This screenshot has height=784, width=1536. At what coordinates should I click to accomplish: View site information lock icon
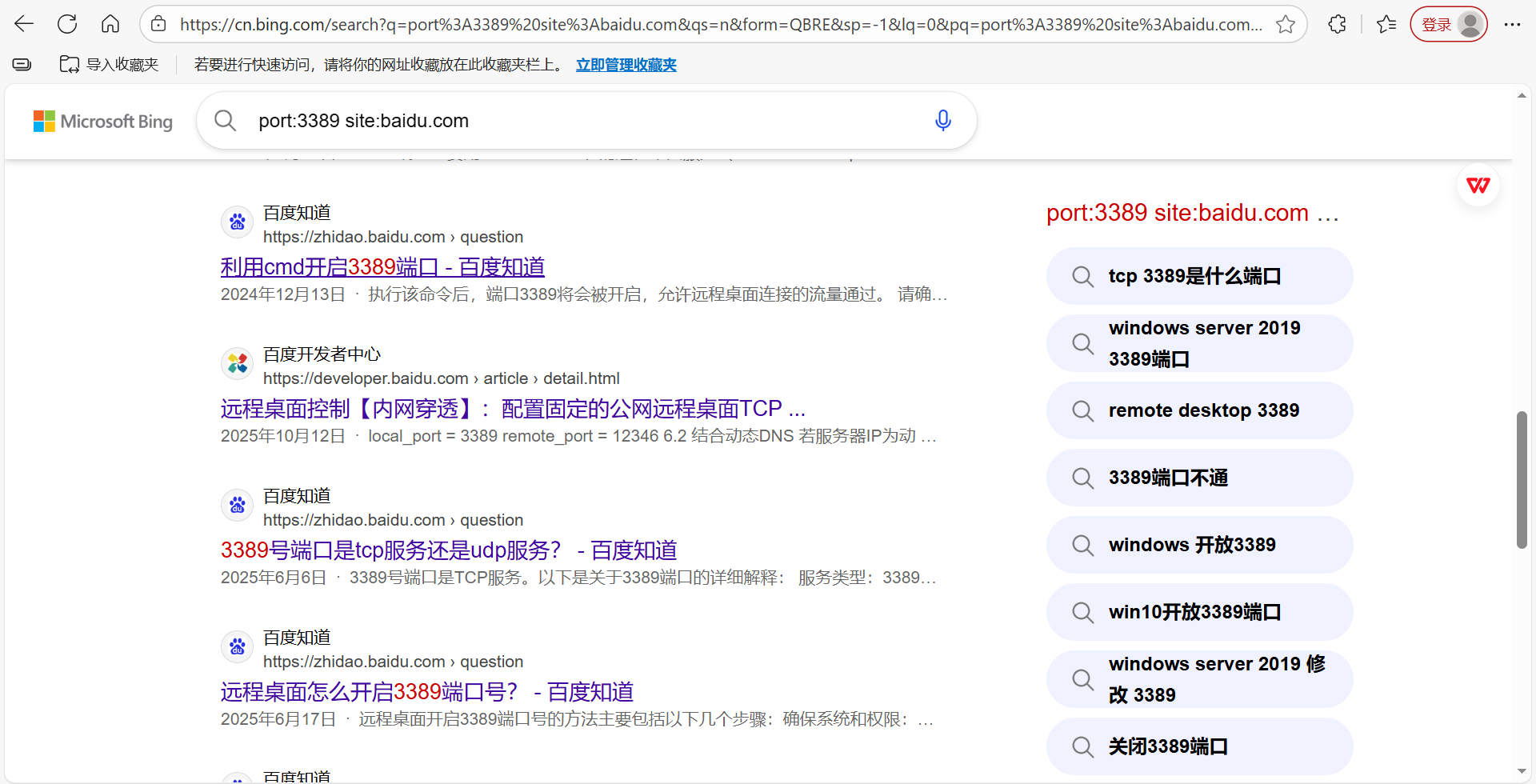click(x=159, y=24)
